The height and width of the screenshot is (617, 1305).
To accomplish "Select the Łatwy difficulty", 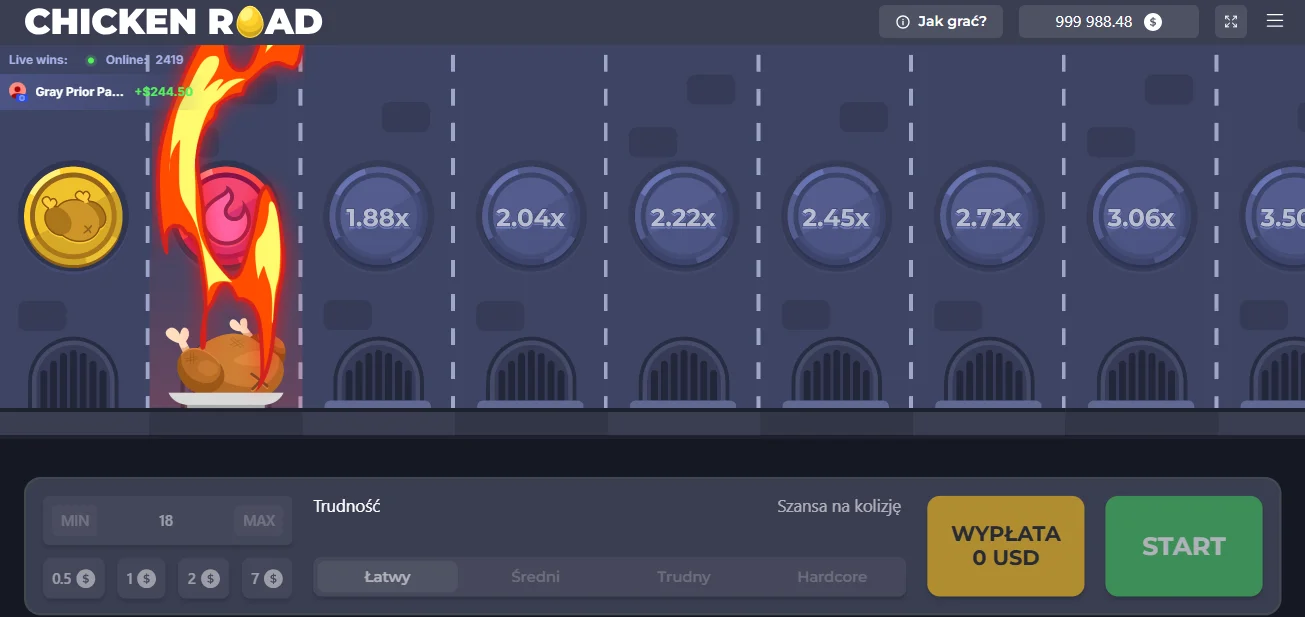I will (387, 577).
